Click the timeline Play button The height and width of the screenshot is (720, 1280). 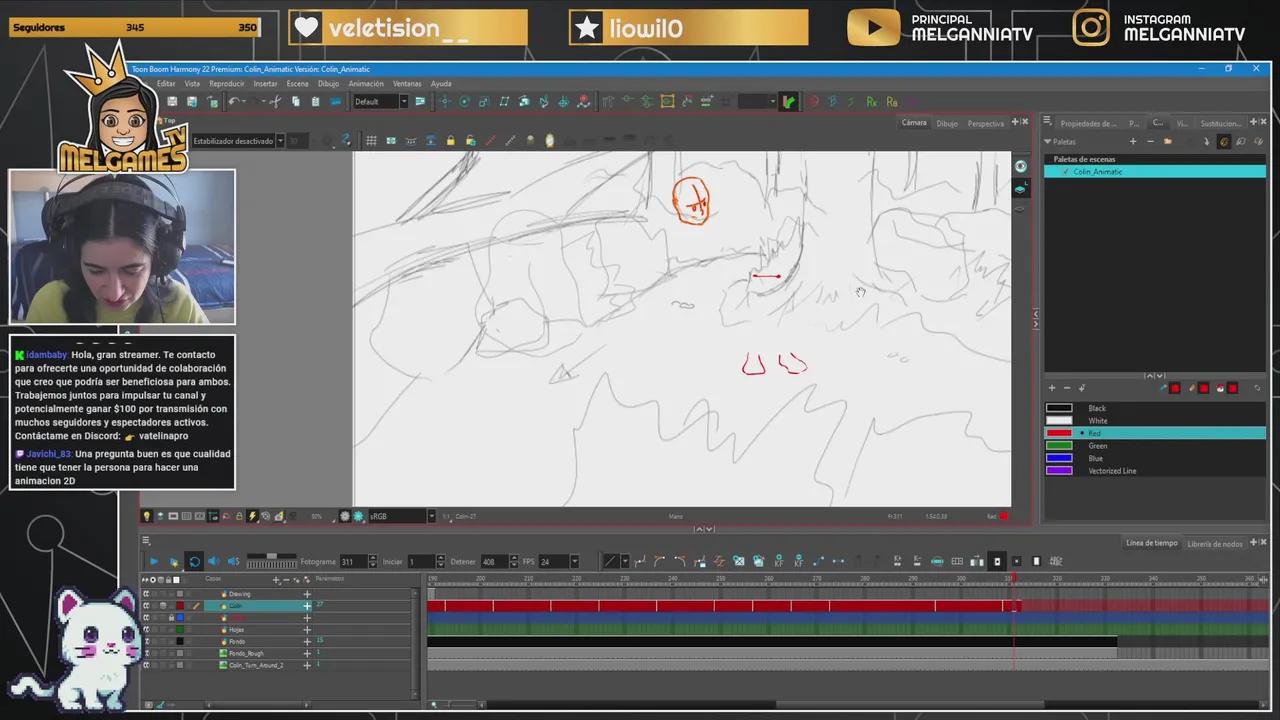coord(153,562)
